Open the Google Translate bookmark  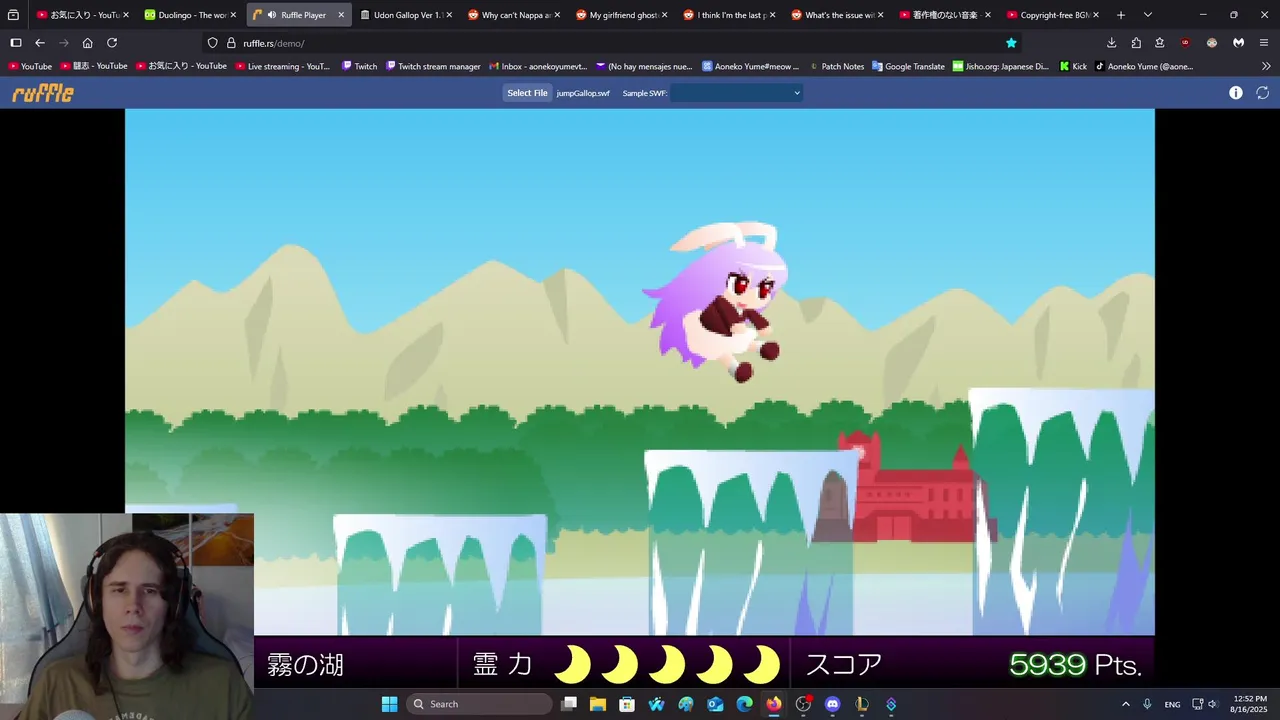click(x=908, y=66)
